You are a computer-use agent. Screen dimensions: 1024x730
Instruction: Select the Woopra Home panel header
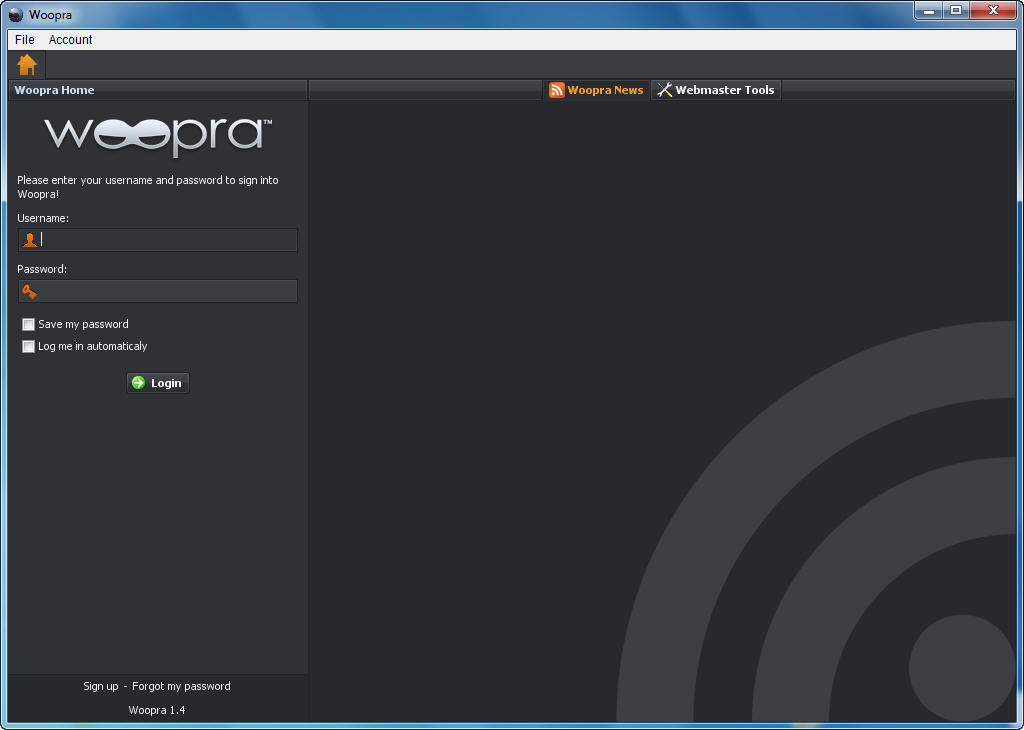click(x=157, y=90)
